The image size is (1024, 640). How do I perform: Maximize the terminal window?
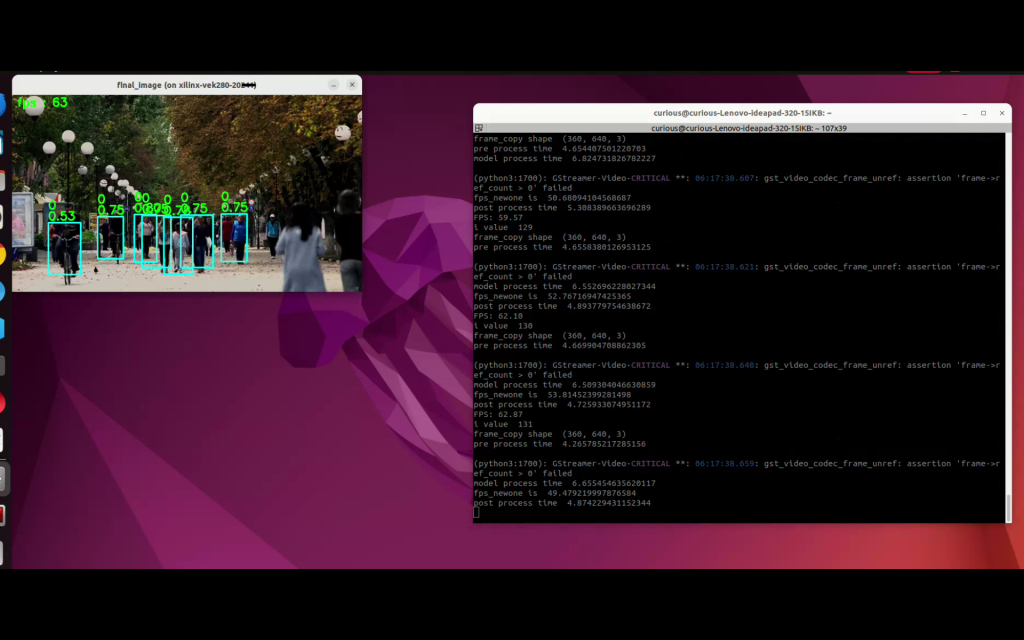(983, 113)
